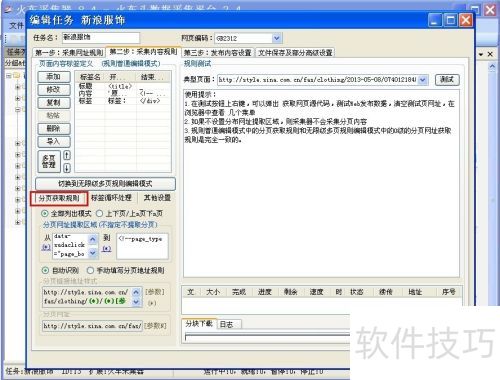Screen dimensions: 500x380
Task: Click the 结束 column header in tag list
Action: [153, 77]
